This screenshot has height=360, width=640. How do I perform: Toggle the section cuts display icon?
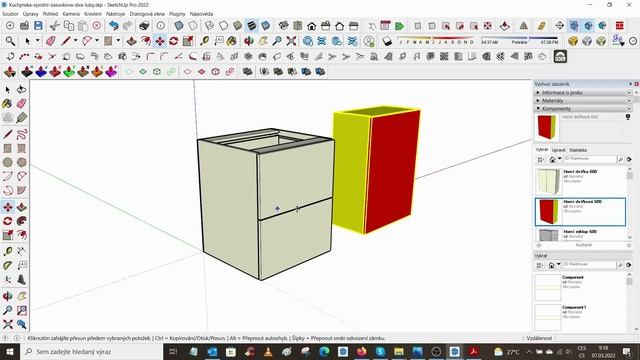(588, 26)
